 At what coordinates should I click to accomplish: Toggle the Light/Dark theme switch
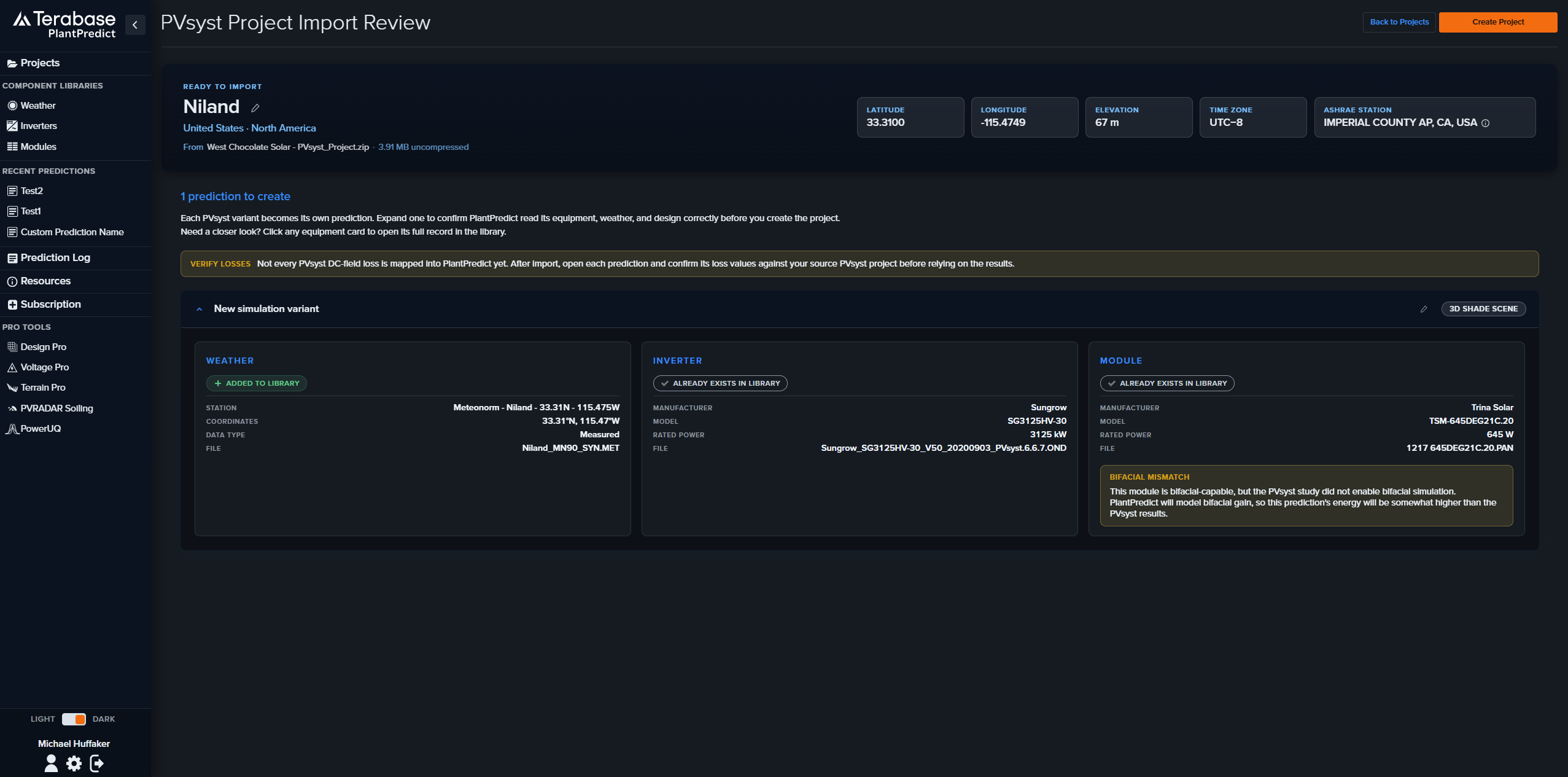[x=74, y=719]
